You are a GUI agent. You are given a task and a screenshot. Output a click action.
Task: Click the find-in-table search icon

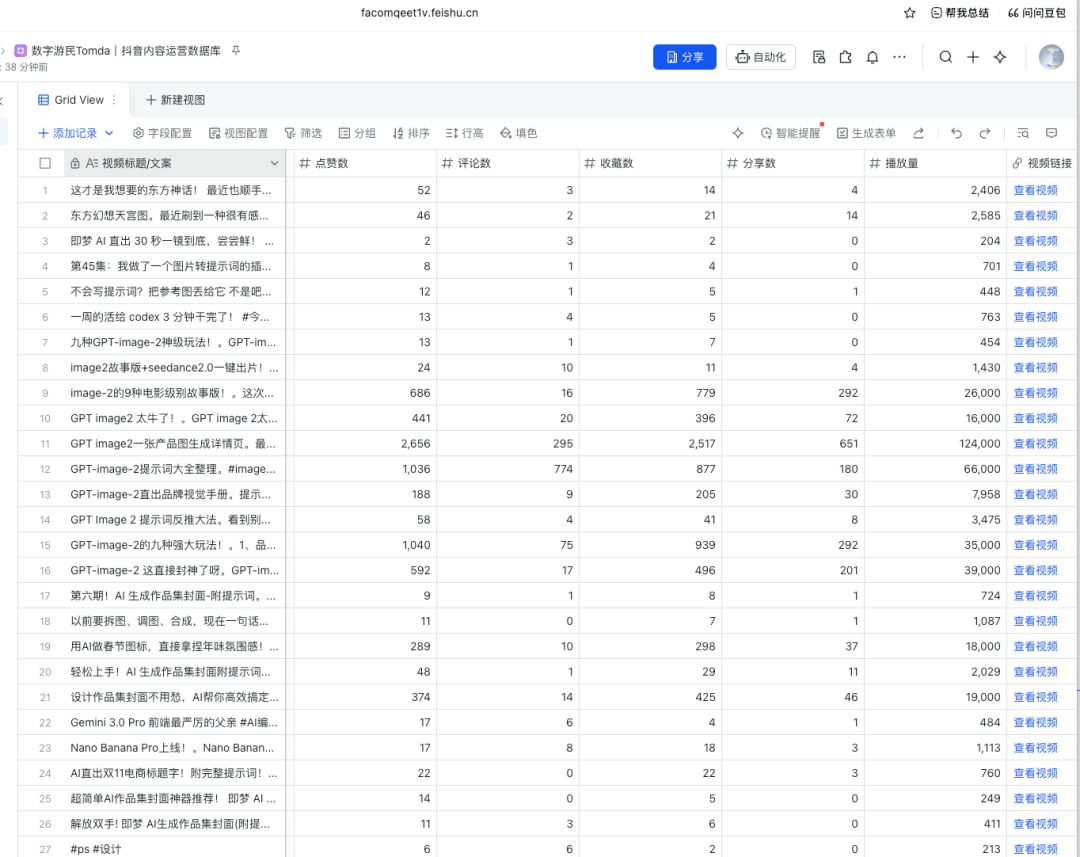(x=1023, y=133)
